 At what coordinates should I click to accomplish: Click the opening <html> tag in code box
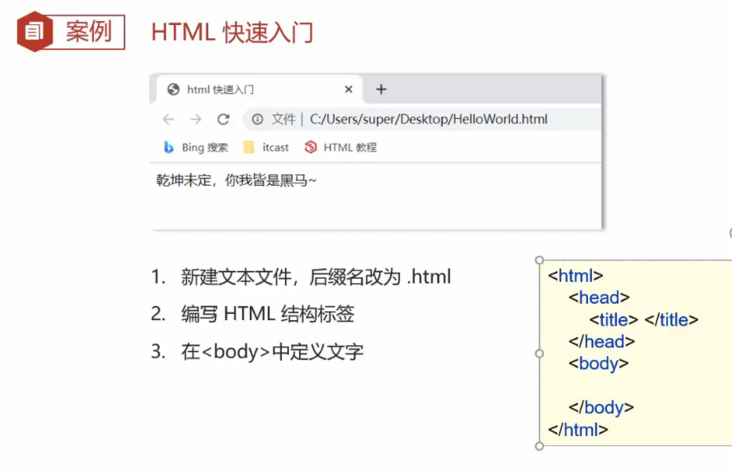tap(575, 275)
